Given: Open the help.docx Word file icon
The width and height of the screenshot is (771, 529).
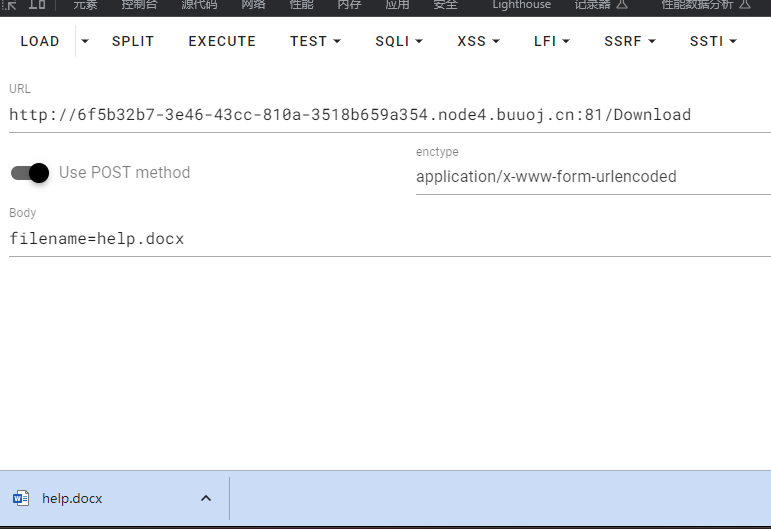Looking at the screenshot, I should 21,498.
